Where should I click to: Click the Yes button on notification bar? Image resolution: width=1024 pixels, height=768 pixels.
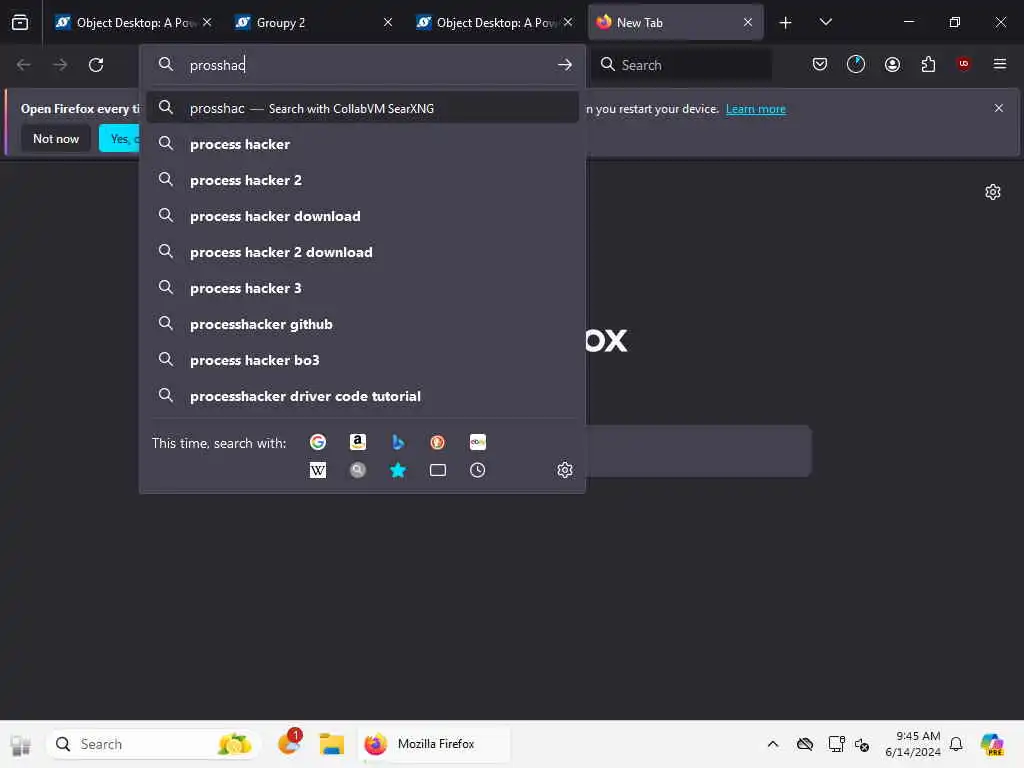pyautogui.click(x=120, y=138)
